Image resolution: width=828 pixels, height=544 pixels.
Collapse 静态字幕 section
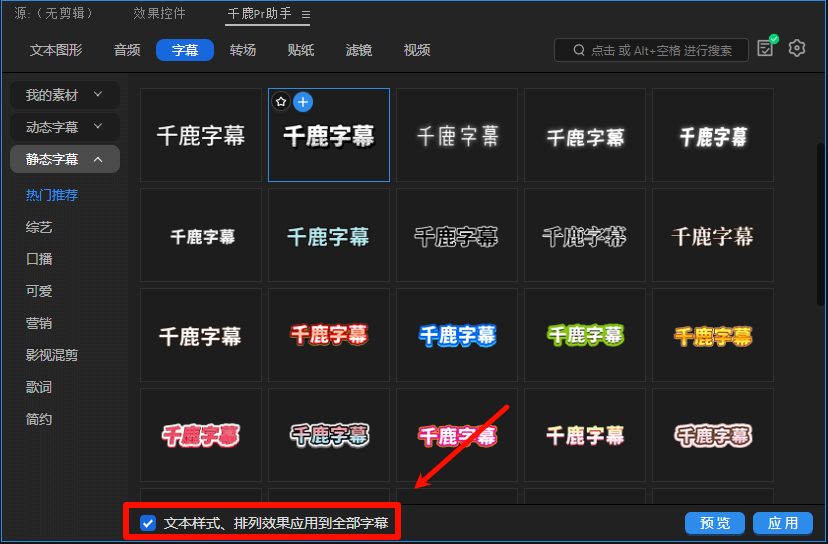tap(65, 159)
